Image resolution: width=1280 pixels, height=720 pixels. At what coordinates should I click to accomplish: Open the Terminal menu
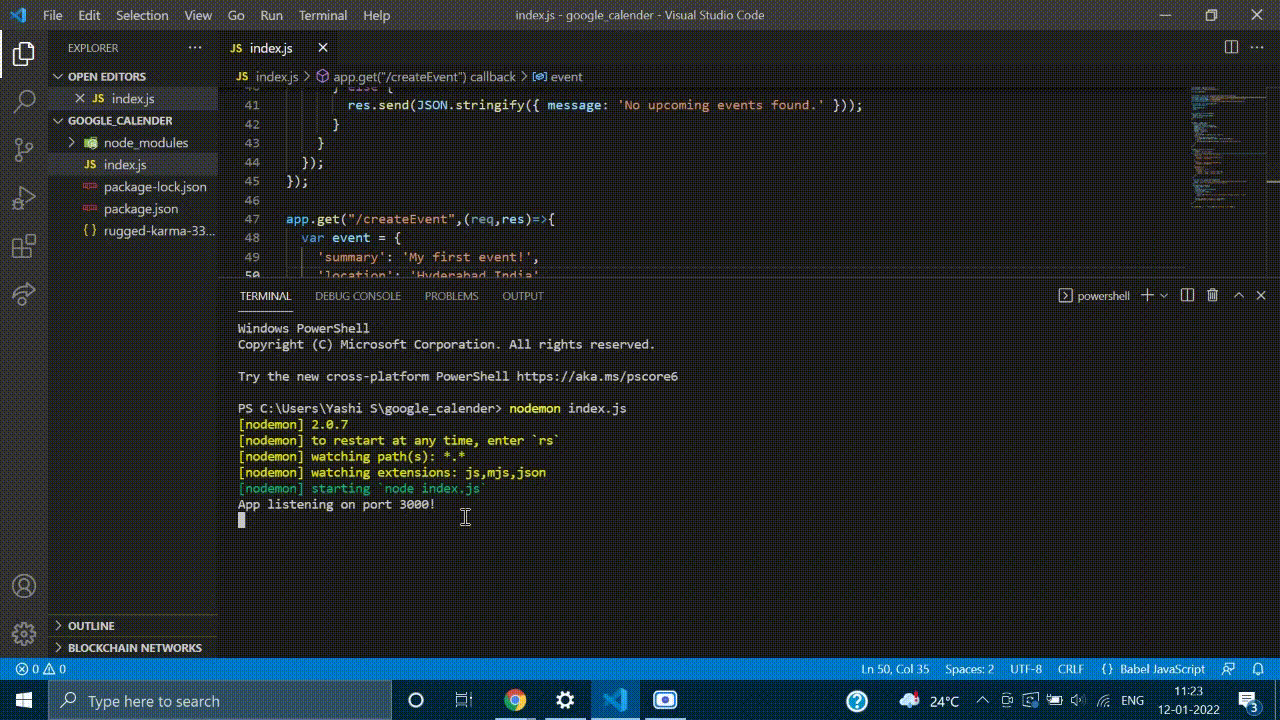click(x=322, y=15)
